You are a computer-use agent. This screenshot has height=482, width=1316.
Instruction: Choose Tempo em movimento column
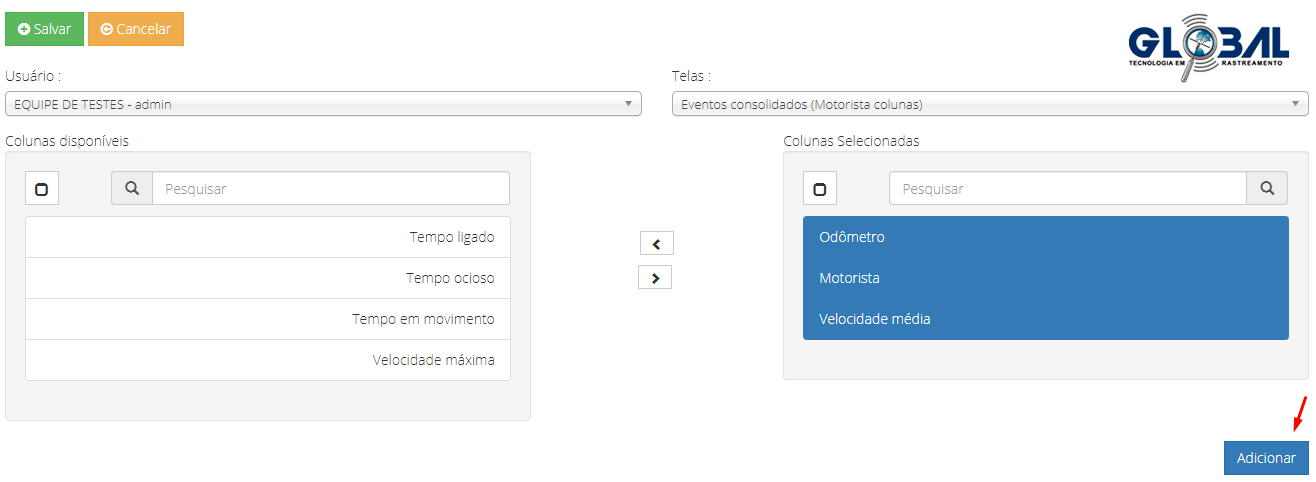(268, 319)
